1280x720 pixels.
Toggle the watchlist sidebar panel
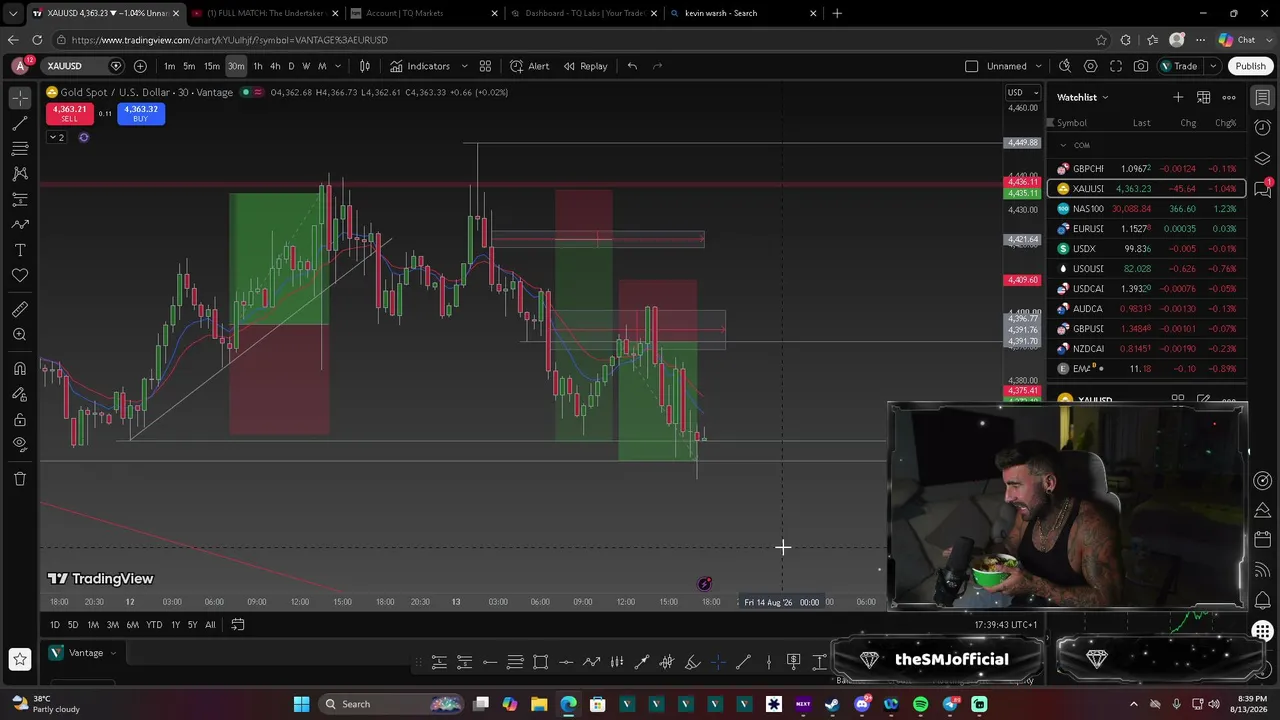[1263, 98]
